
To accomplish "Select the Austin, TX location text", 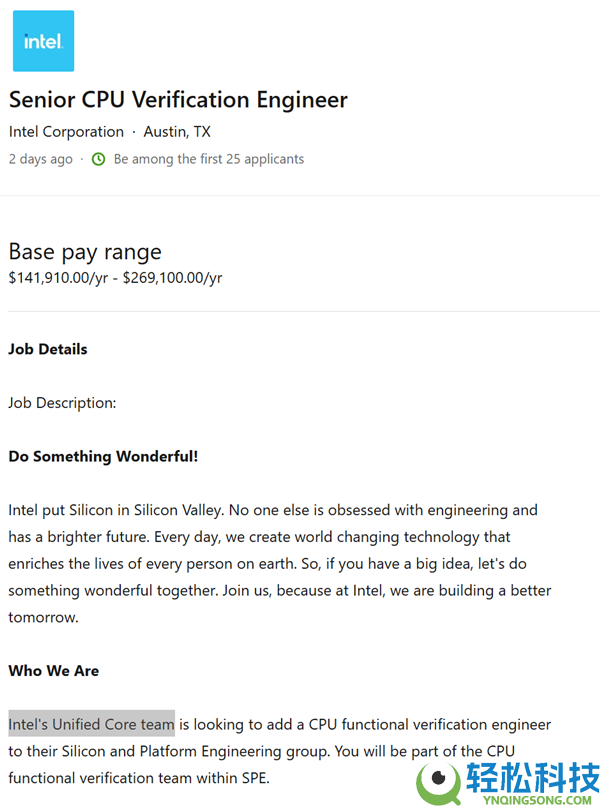I will pos(177,132).
